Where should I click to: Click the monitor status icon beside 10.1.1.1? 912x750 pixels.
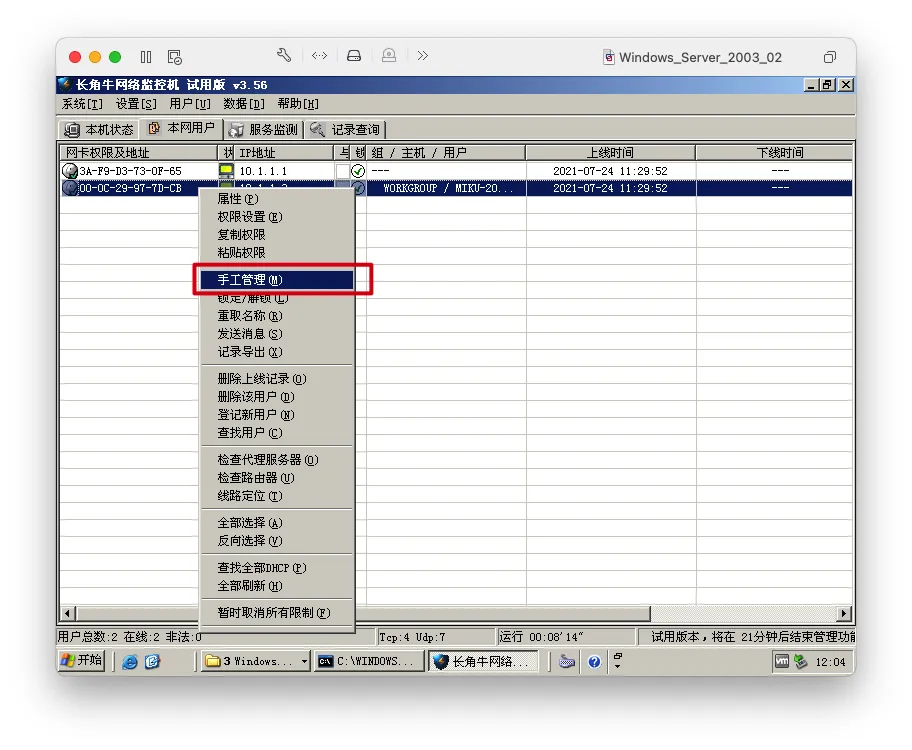coord(226,171)
